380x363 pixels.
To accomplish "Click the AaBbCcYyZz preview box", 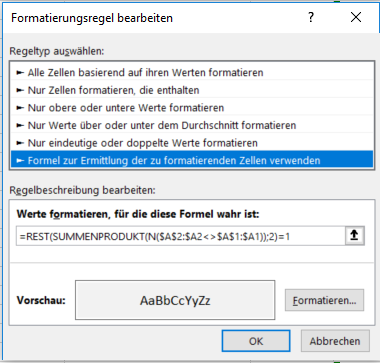I will tap(175, 300).
